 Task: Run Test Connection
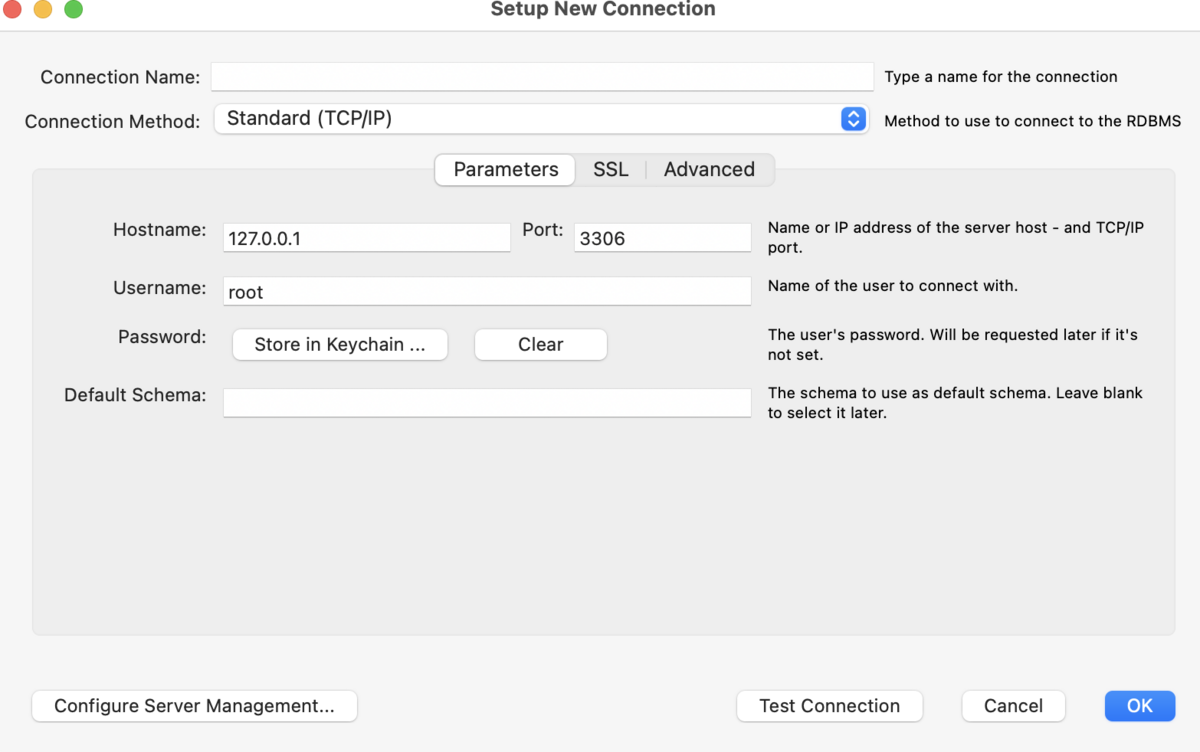point(829,706)
